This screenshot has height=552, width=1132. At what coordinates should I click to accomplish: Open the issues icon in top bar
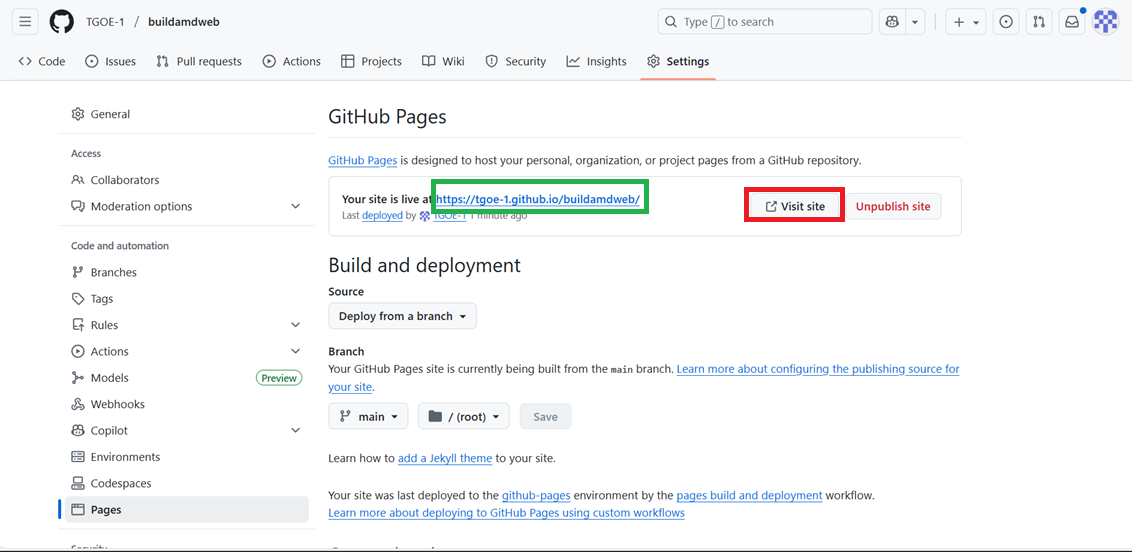(1006, 22)
